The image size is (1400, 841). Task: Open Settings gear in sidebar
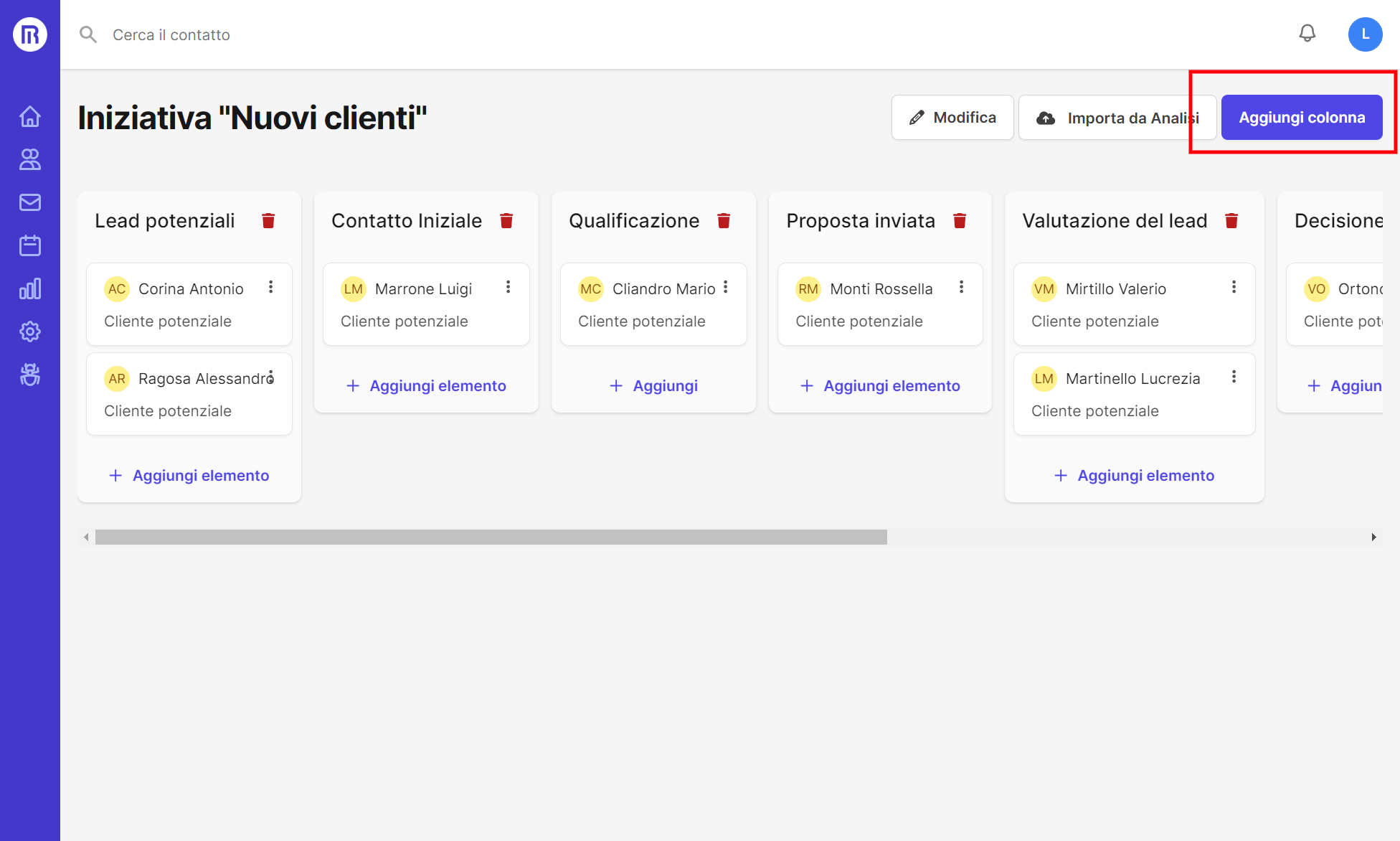tap(30, 332)
